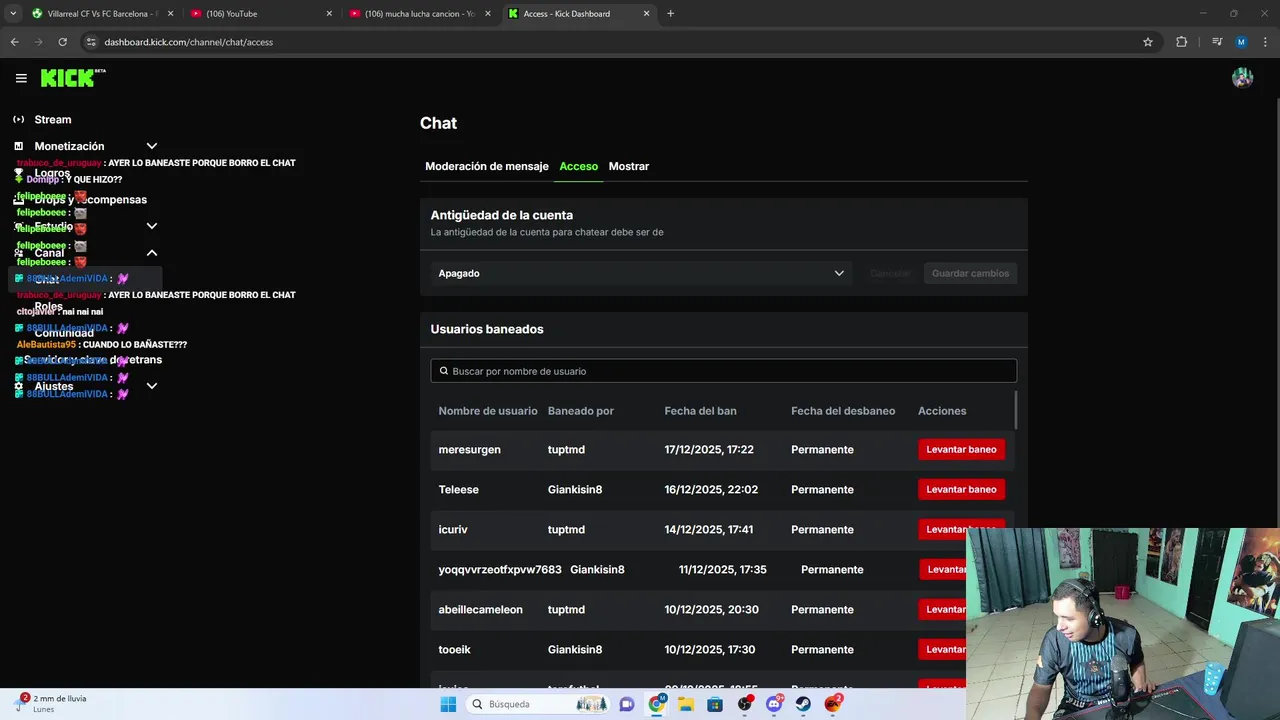Click the date 14/12/2025, 17:41

pos(709,529)
